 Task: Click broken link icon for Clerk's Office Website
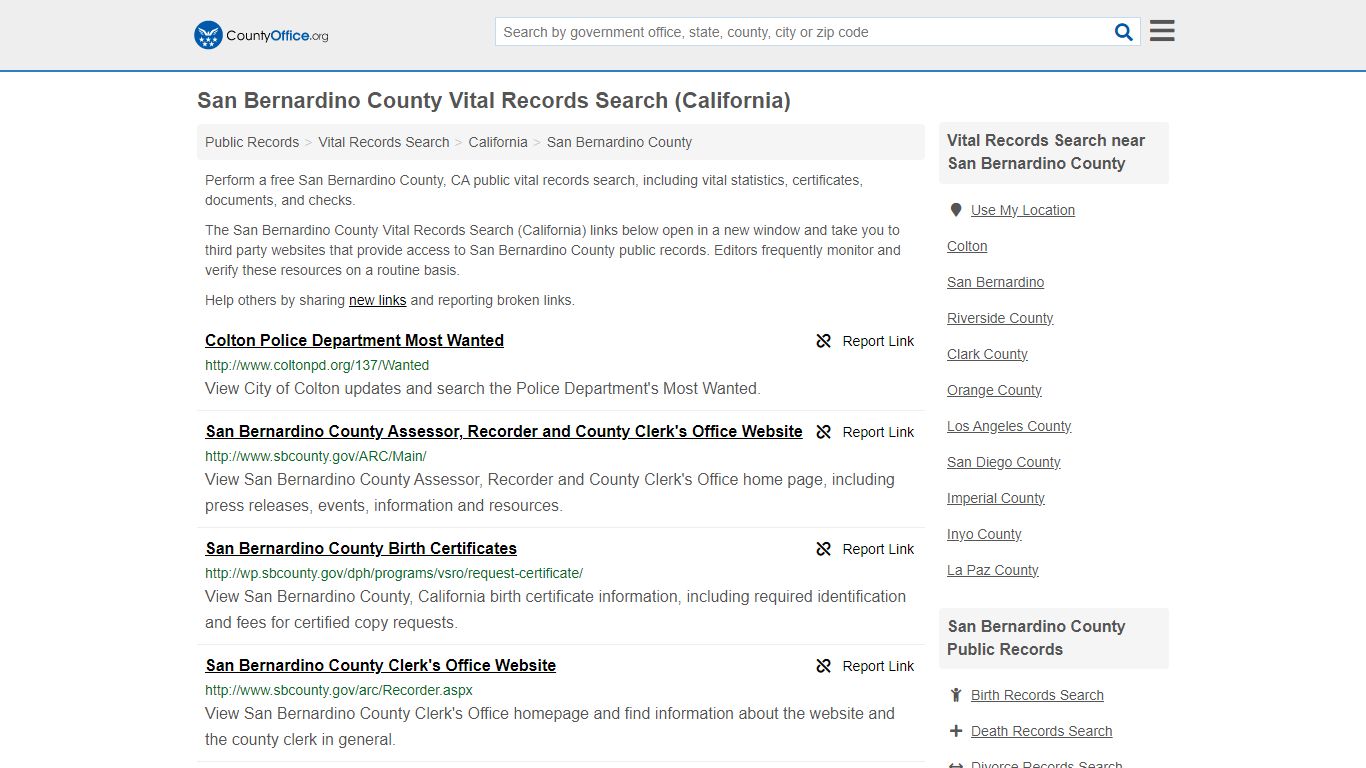824,666
